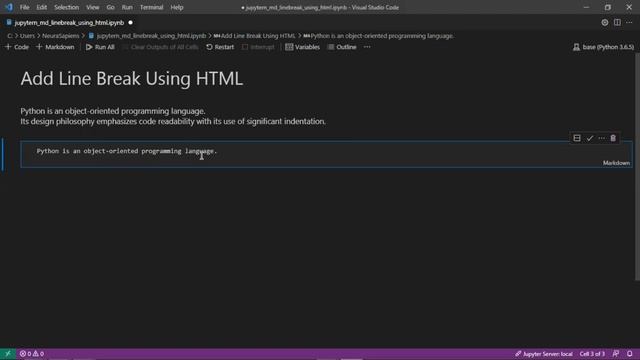
Task: Open the notebook toolbar overflow ellipsis
Action: coord(367,47)
